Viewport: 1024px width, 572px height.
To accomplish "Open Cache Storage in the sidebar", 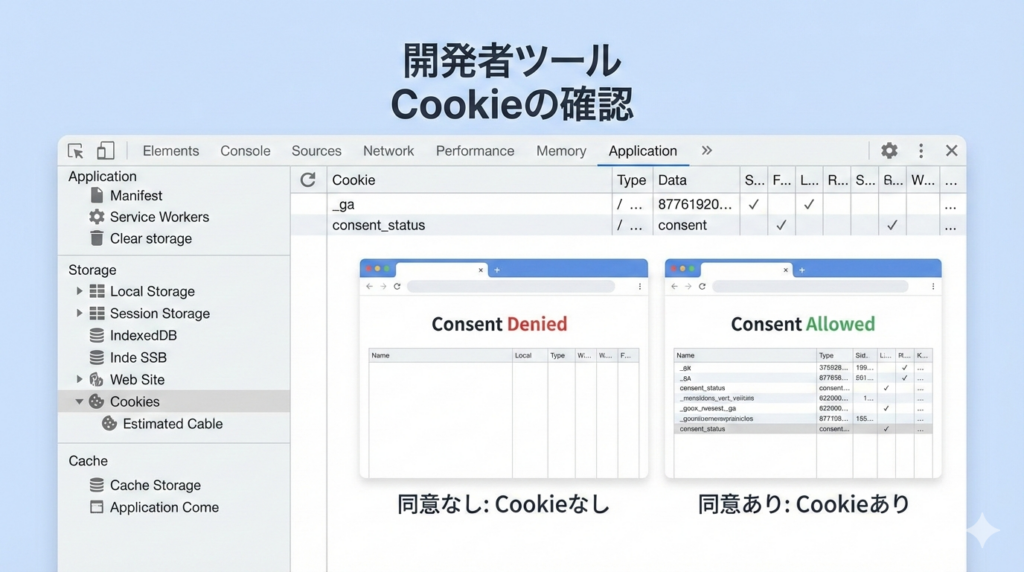I will point(155,485).
